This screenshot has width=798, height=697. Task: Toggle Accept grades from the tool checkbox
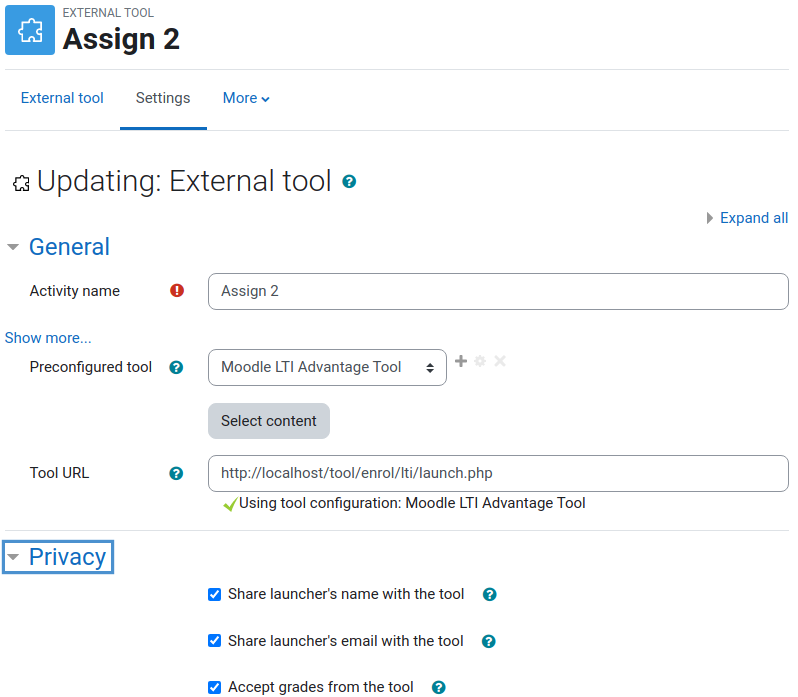(x=215, y=687)
